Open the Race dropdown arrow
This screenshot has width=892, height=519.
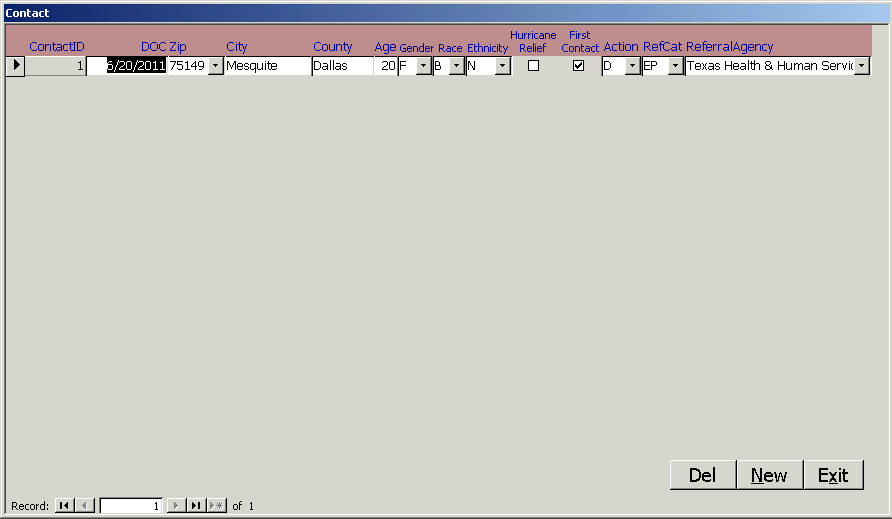tap(456, 66)
